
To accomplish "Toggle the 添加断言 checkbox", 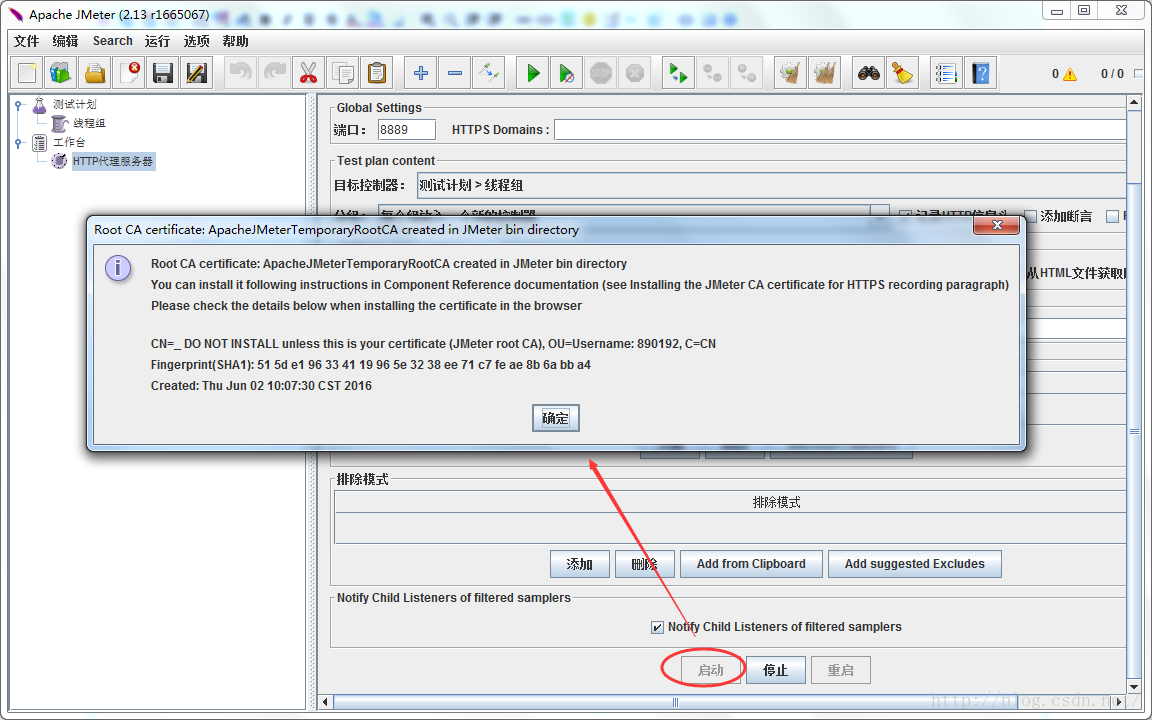I will [x=1030, y=216].
